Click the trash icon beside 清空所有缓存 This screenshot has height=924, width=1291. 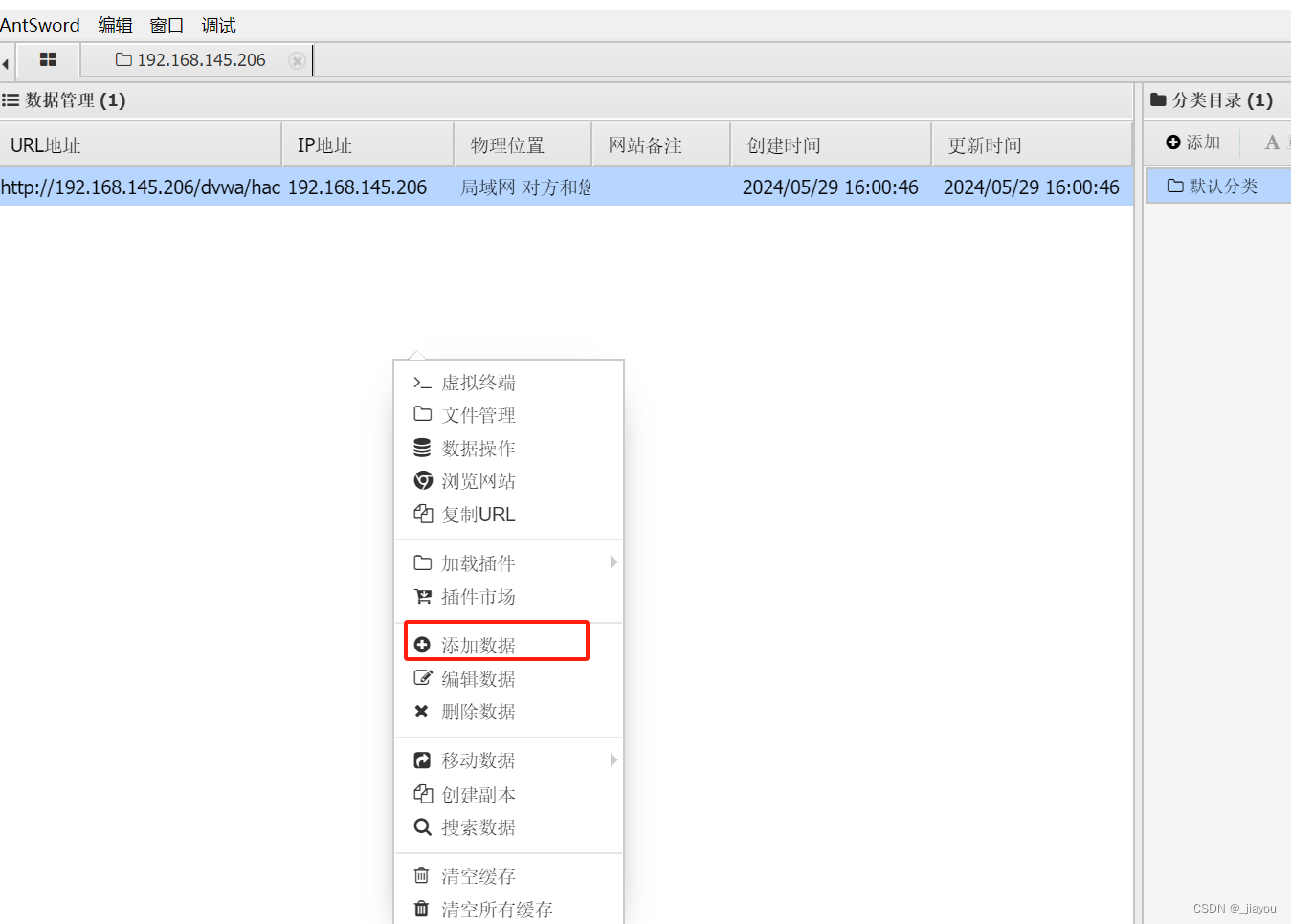tap(421, 909)
